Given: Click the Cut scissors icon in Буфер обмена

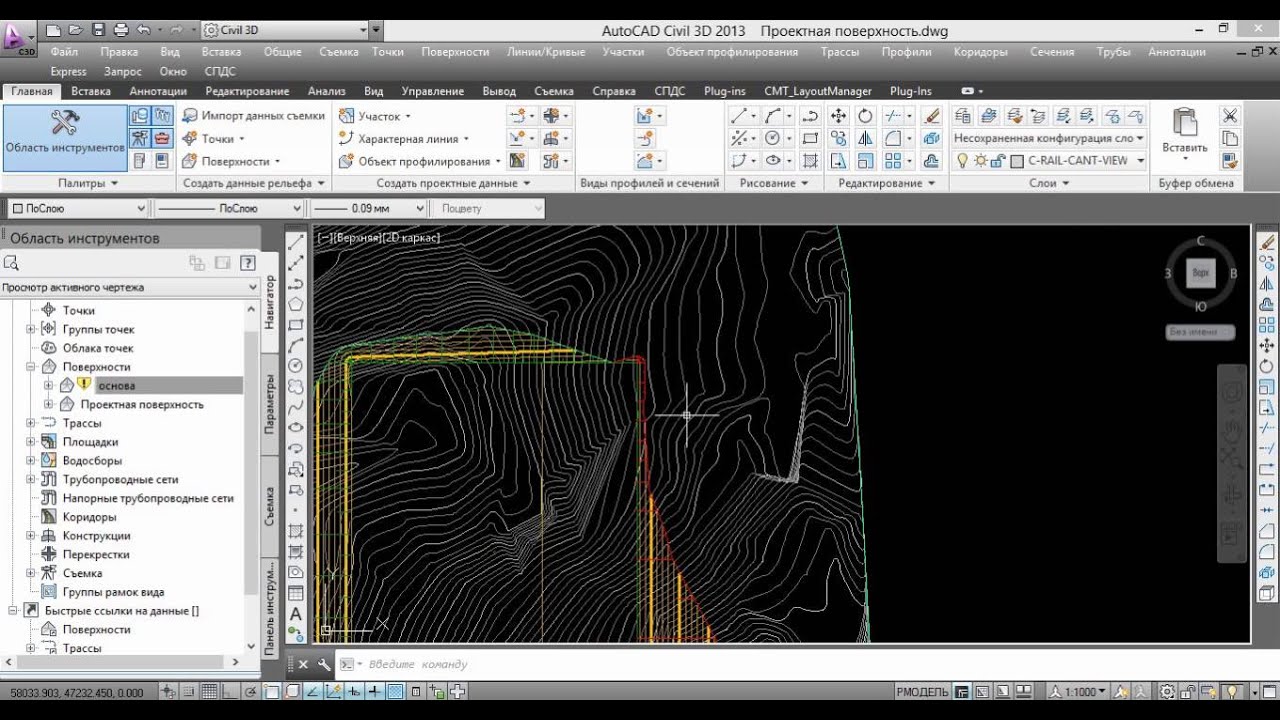Looking at the screenshot, I should tap(1230, 116).
